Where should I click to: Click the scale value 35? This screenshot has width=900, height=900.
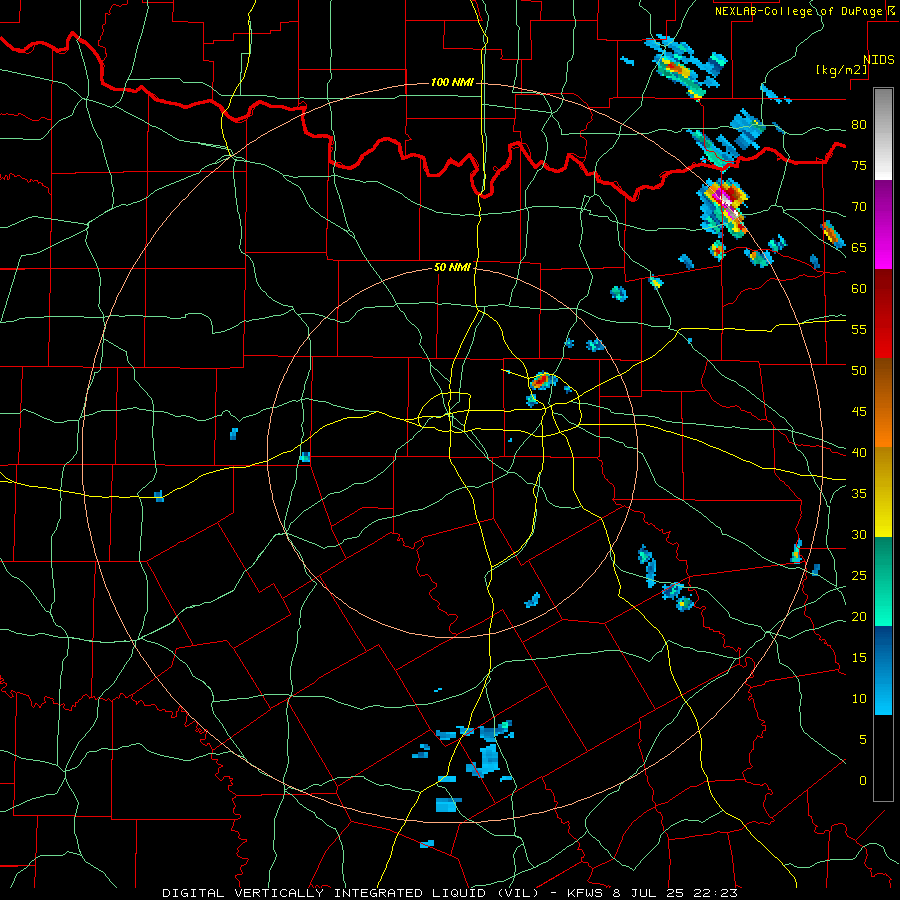click(x=859, y=494)
